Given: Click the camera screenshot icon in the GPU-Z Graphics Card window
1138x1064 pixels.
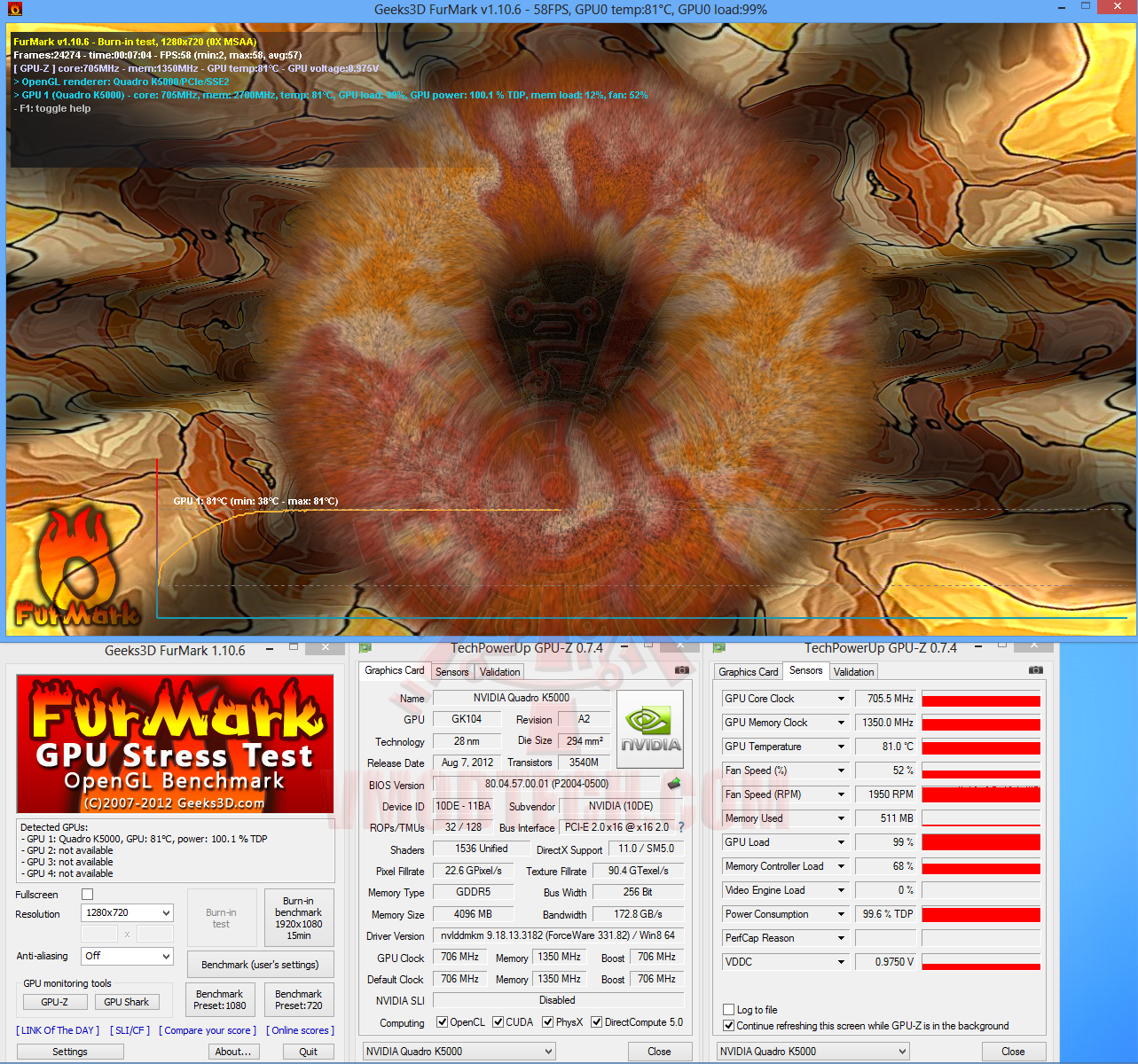Looking at the screenshot, I should 681,670.
